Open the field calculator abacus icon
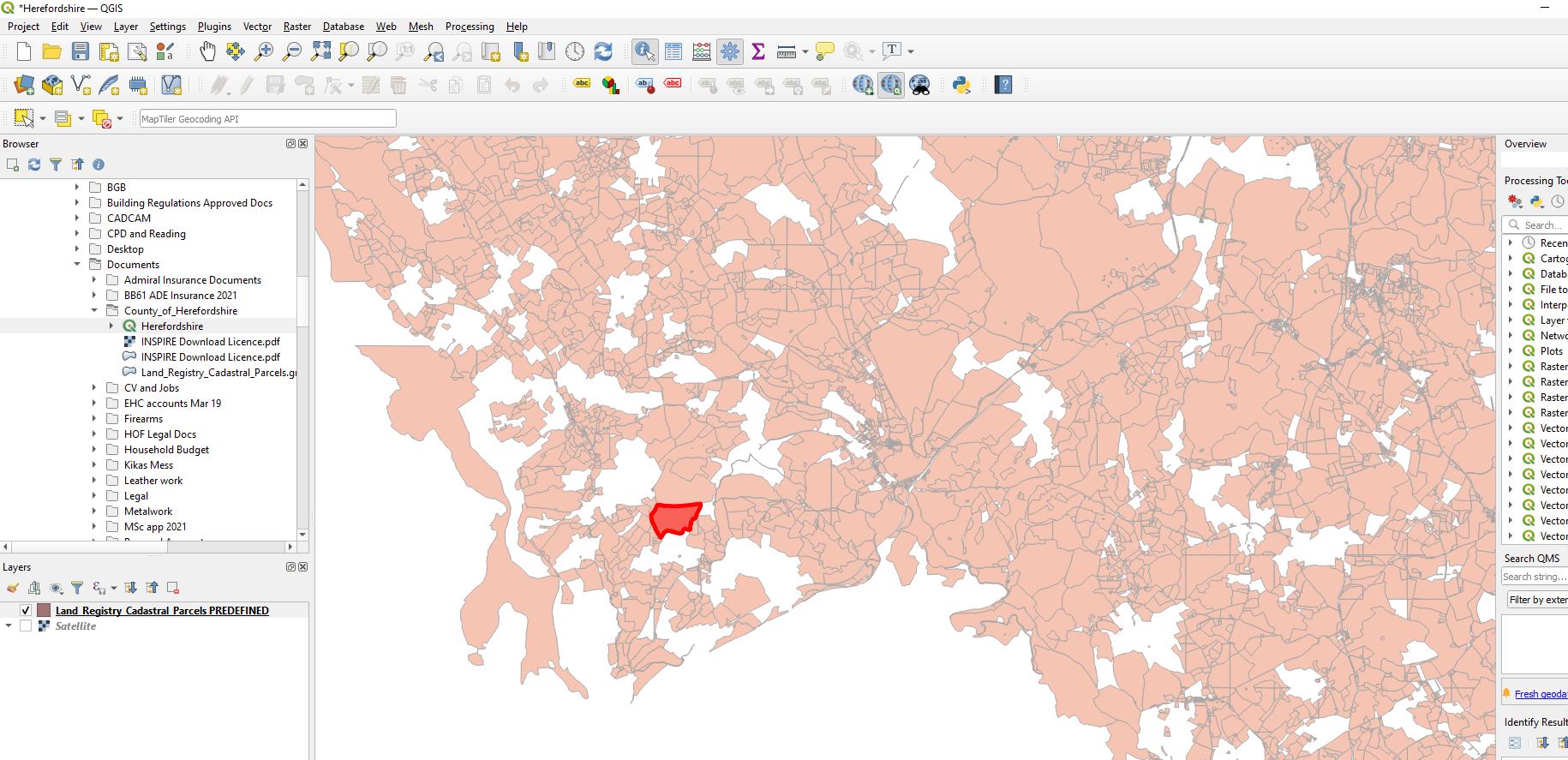This screenshot has width=1568, height=760. coord(702,51)
